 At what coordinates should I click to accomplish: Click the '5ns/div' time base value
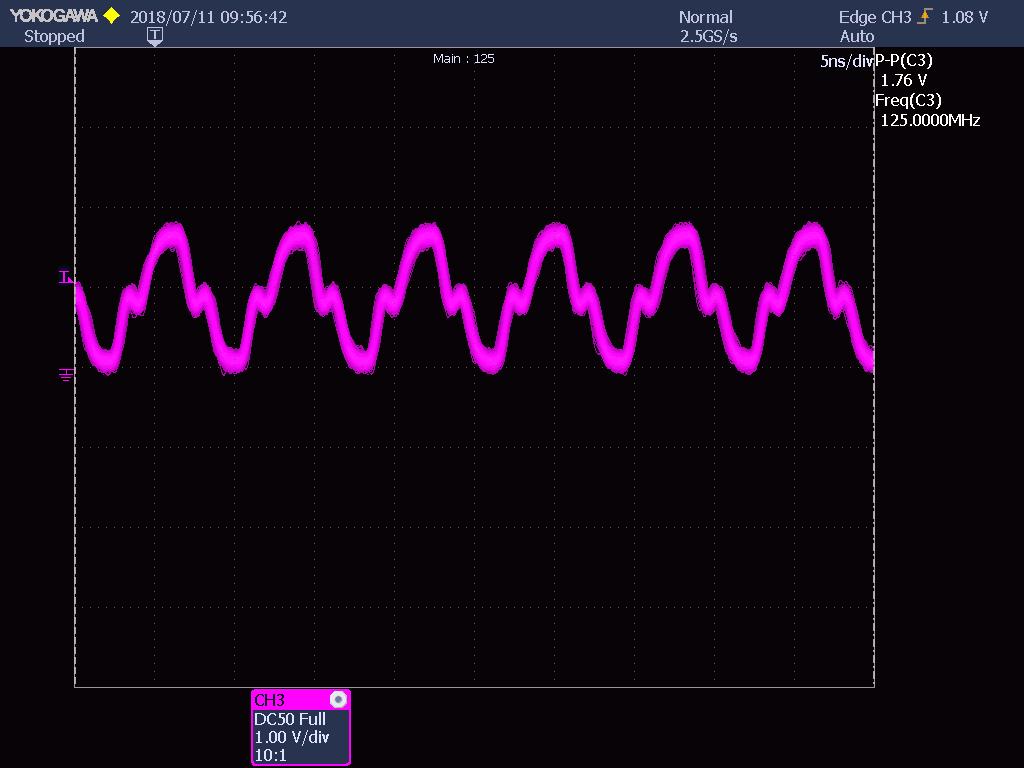click(x=847, y=61)
